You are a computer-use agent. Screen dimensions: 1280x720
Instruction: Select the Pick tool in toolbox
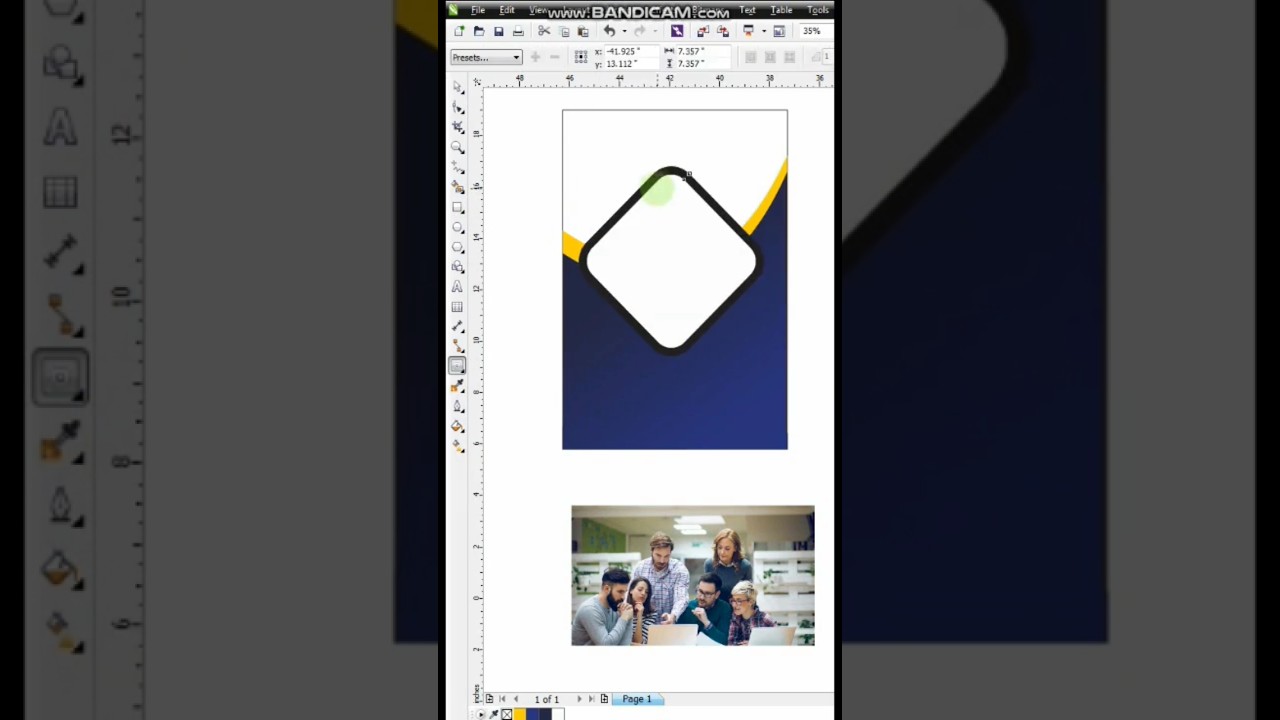click(458, 87)
